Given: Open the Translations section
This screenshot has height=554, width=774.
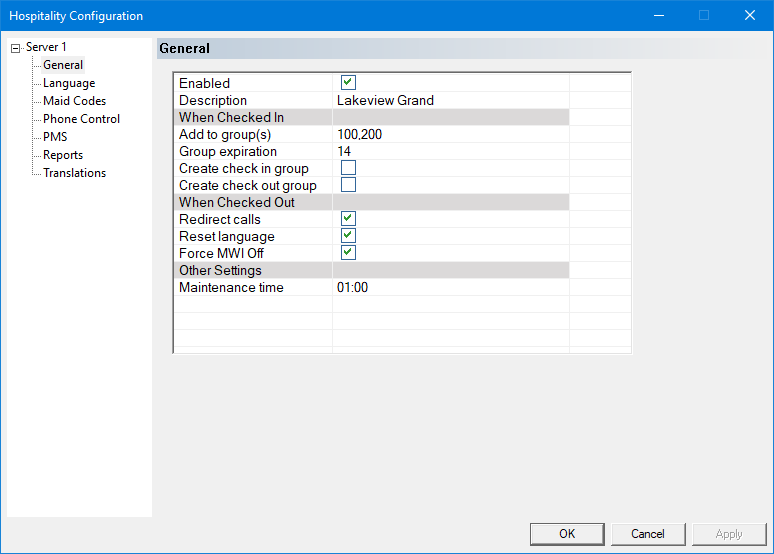Looking at the screenshot, I should tap(74, 173).
